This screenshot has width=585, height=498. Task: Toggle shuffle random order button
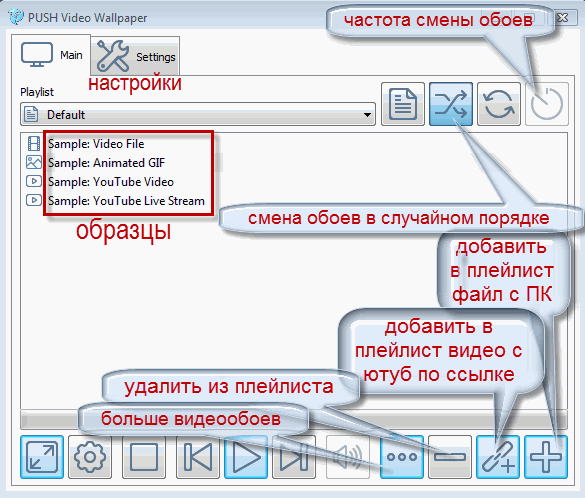pos(451,104)
